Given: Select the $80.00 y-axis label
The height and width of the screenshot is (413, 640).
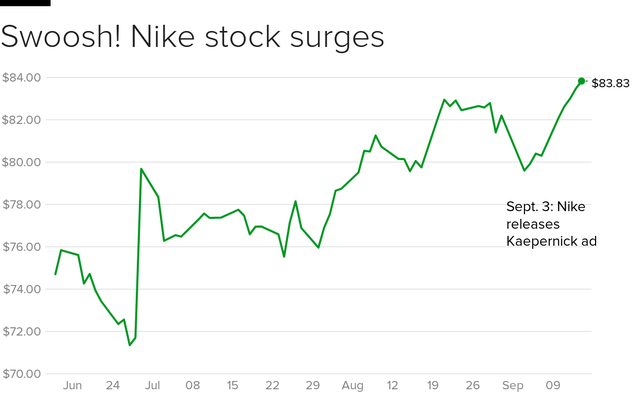Looking at the screenshot, I should tap(21, 162).
